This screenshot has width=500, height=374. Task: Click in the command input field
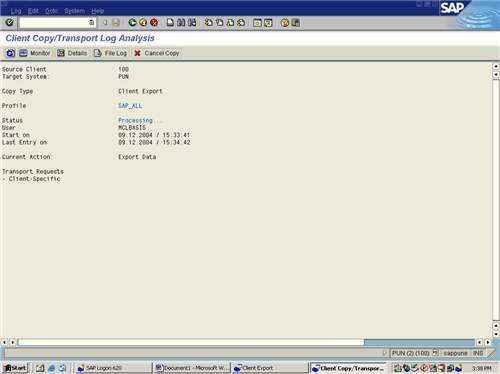click(x=54, y=22)
